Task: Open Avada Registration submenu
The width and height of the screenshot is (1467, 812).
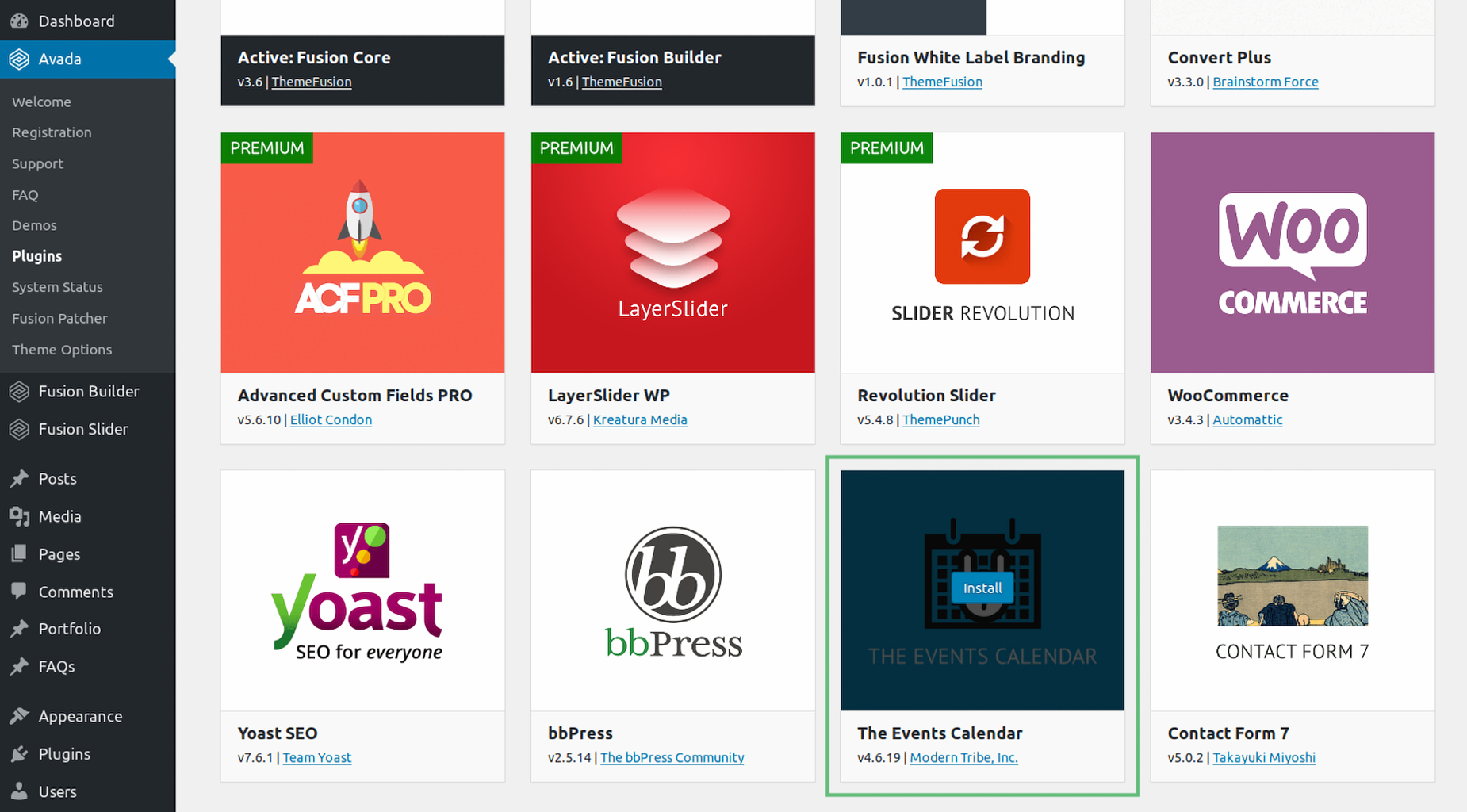Action: [x=52, y=132]
